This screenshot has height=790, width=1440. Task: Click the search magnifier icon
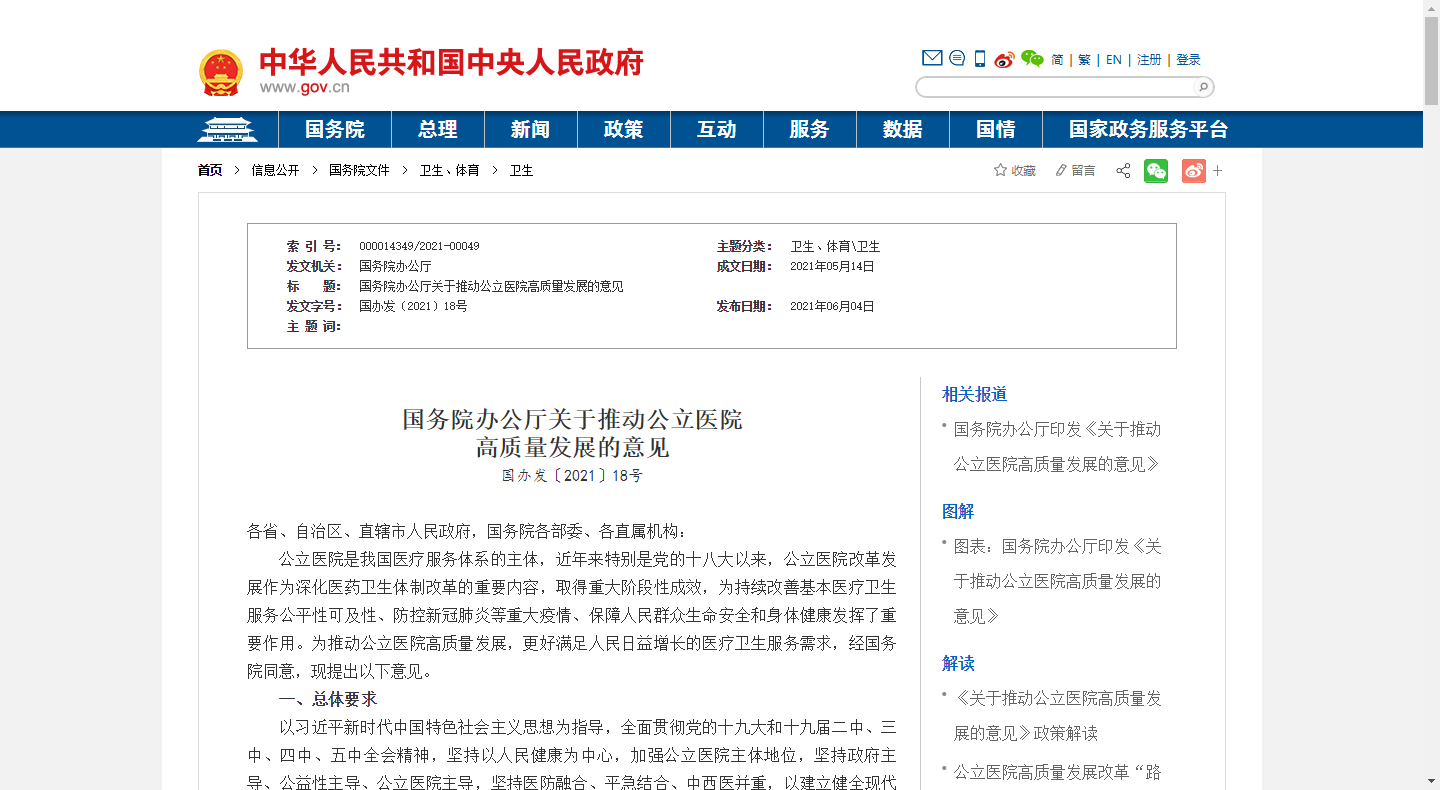[x=1203, y=87]
